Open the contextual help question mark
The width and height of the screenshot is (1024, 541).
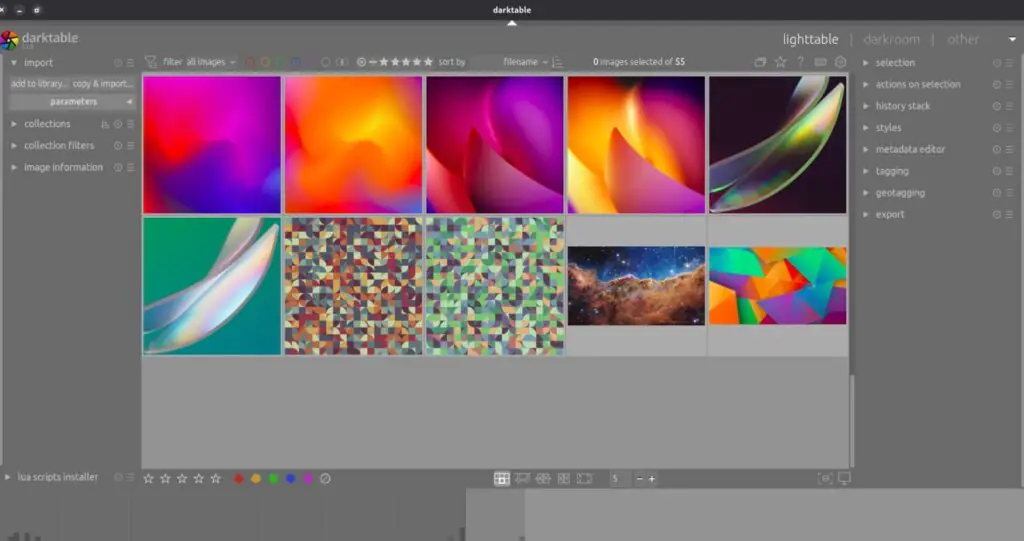pos(801,62)
